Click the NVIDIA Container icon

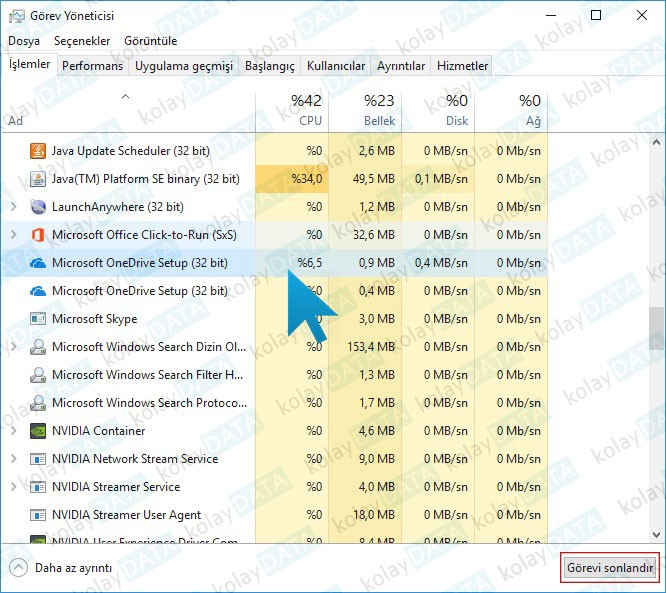[x=38, y=431]
